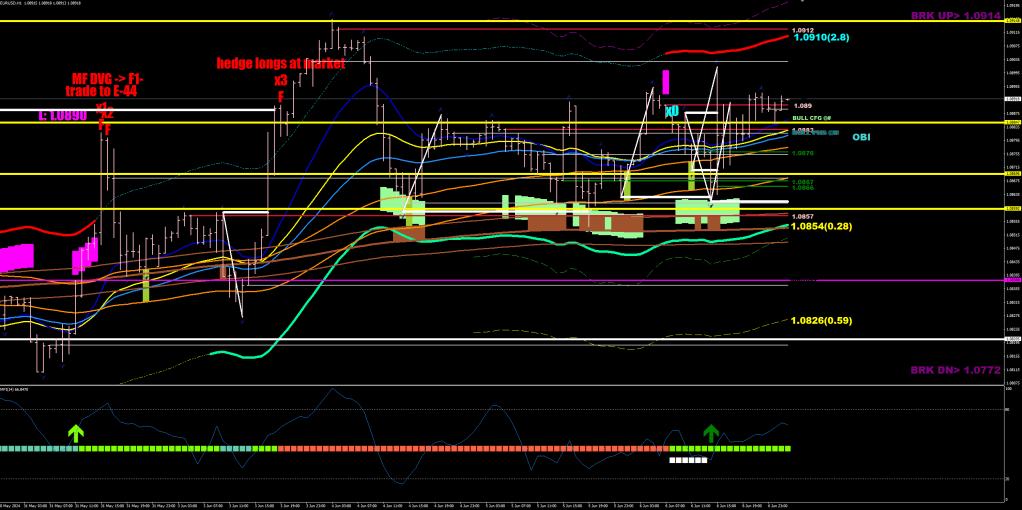Click the dark green up arrow in indicator
Image resolution: width=1022 pixels, height=510 pixels.
click(x=710, y=433)
